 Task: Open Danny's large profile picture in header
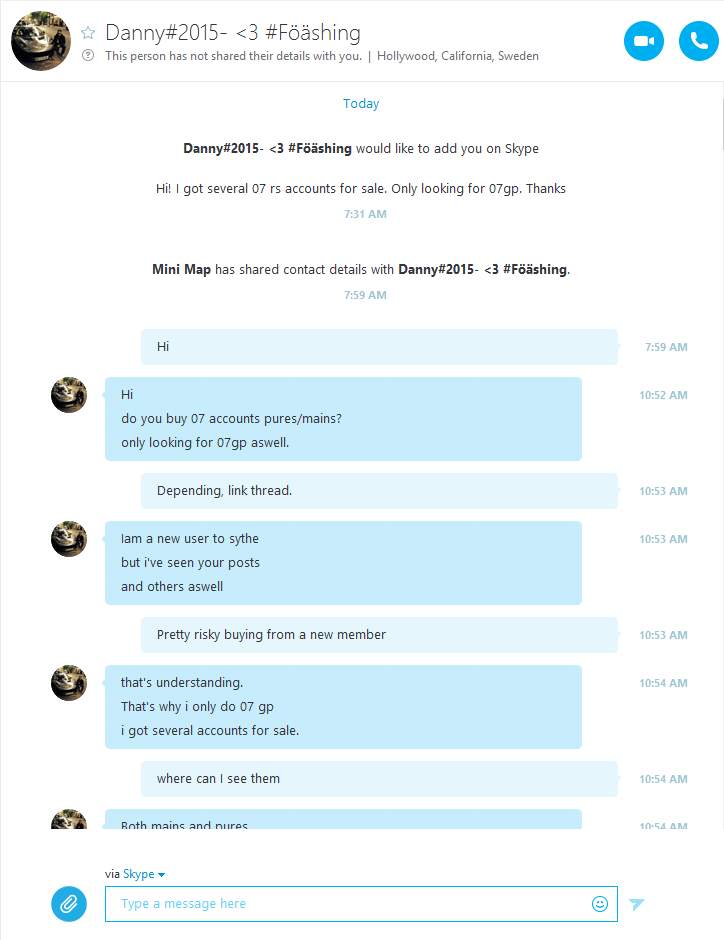[x=41, y=41]
